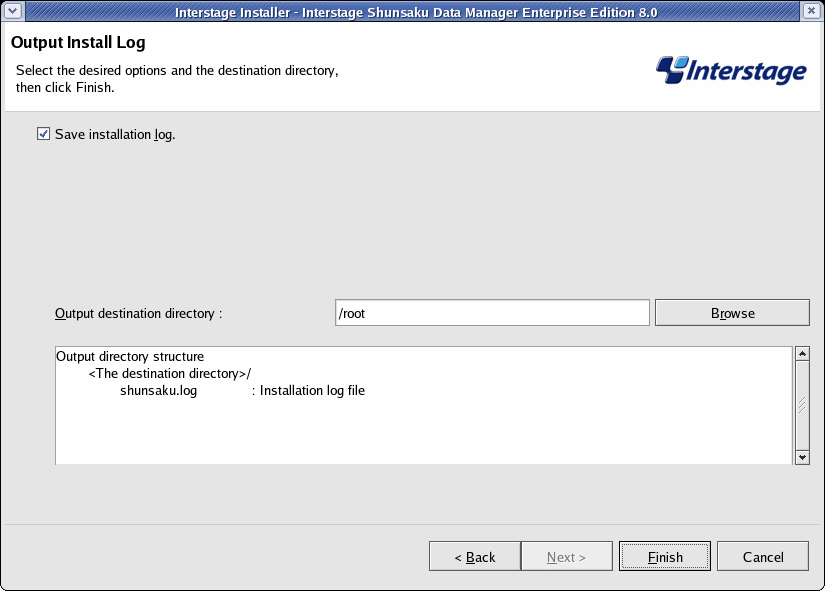Cancel the installation

point(763,556)
